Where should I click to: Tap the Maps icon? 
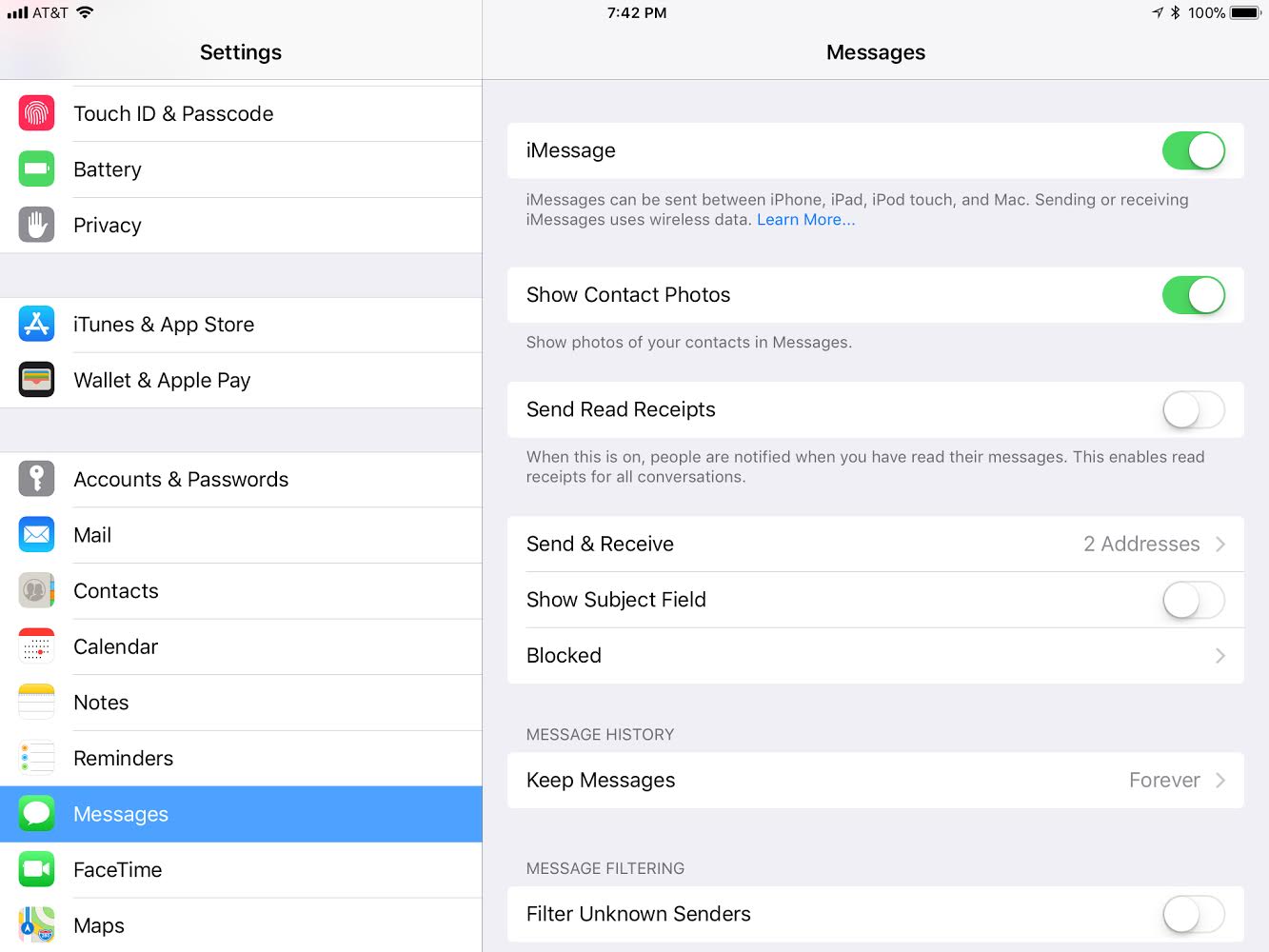click(36, 925)
